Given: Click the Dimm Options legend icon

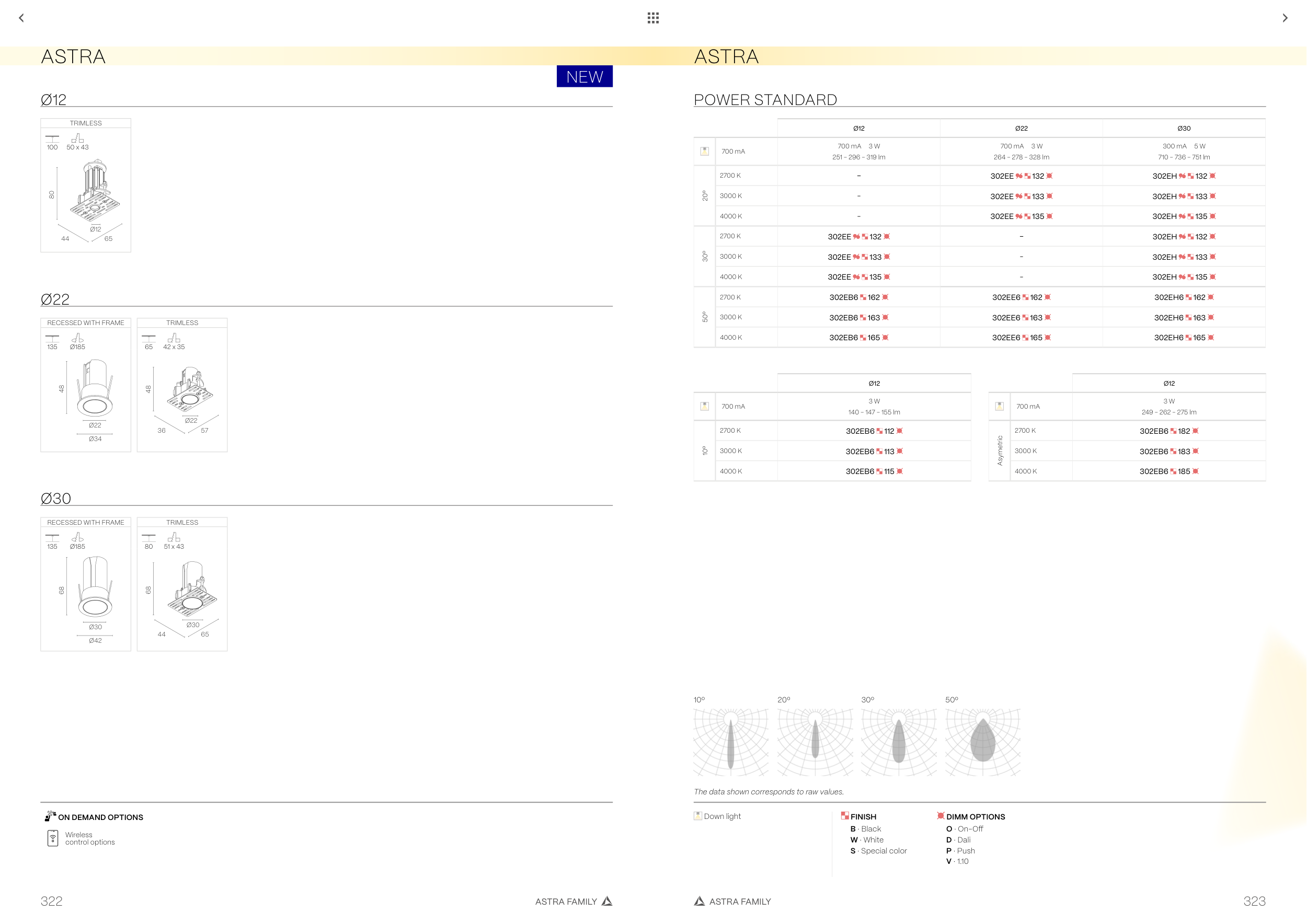Looking at the screenshot, I should [x=941, y=816].
